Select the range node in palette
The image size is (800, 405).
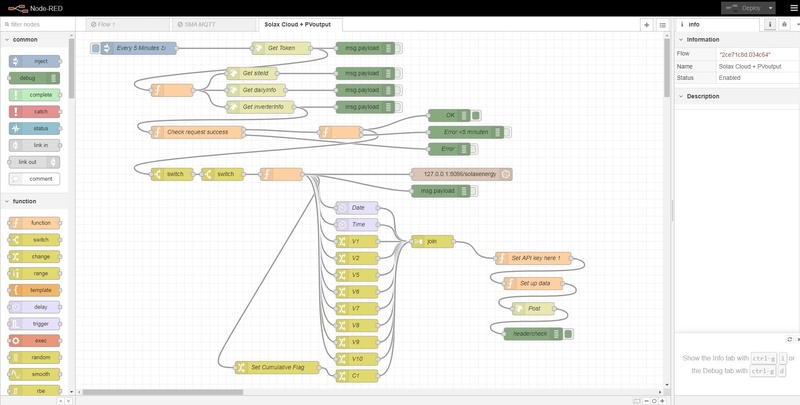point(34,273)
